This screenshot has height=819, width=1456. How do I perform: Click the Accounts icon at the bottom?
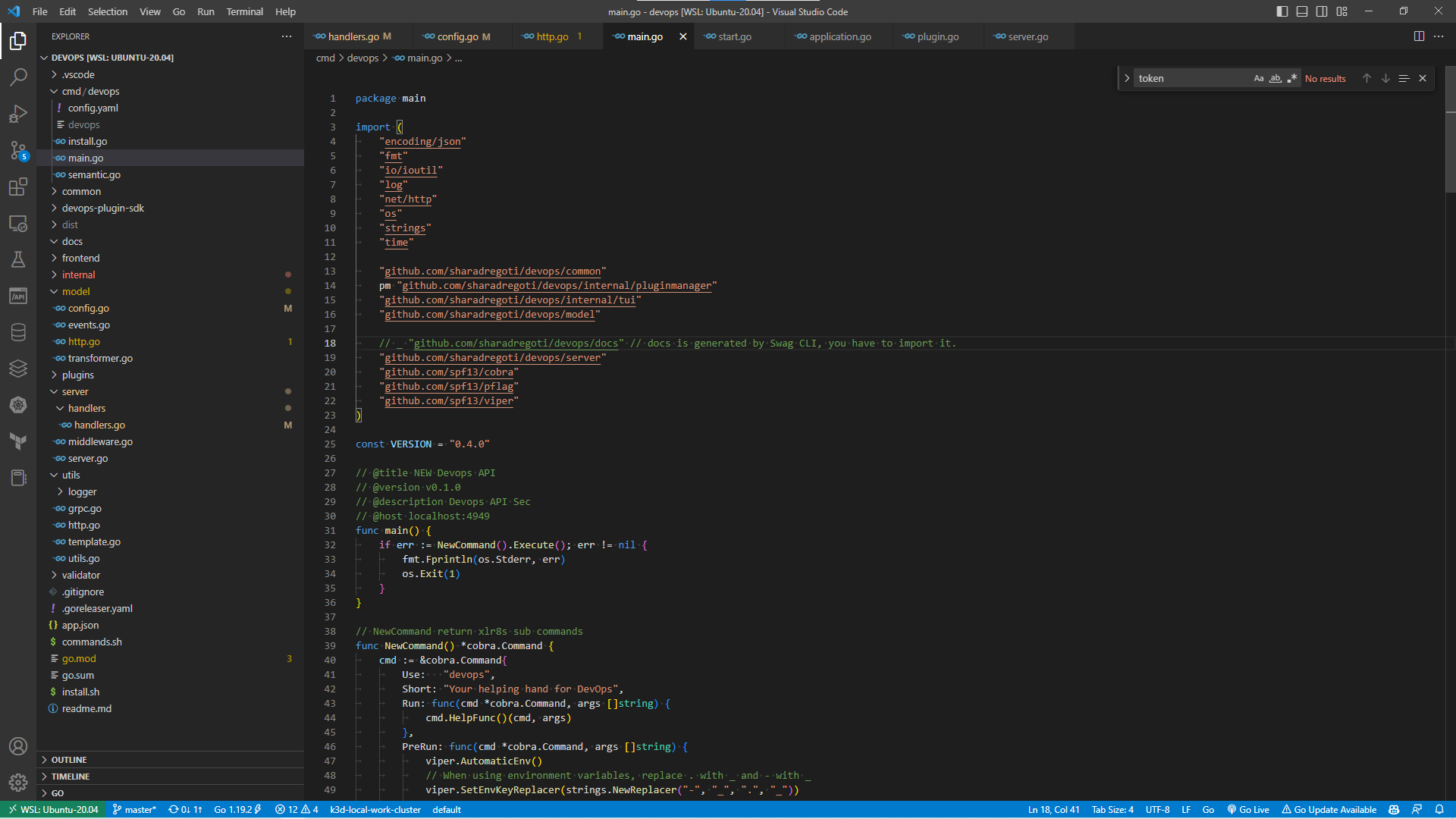[x=18, y=745]
